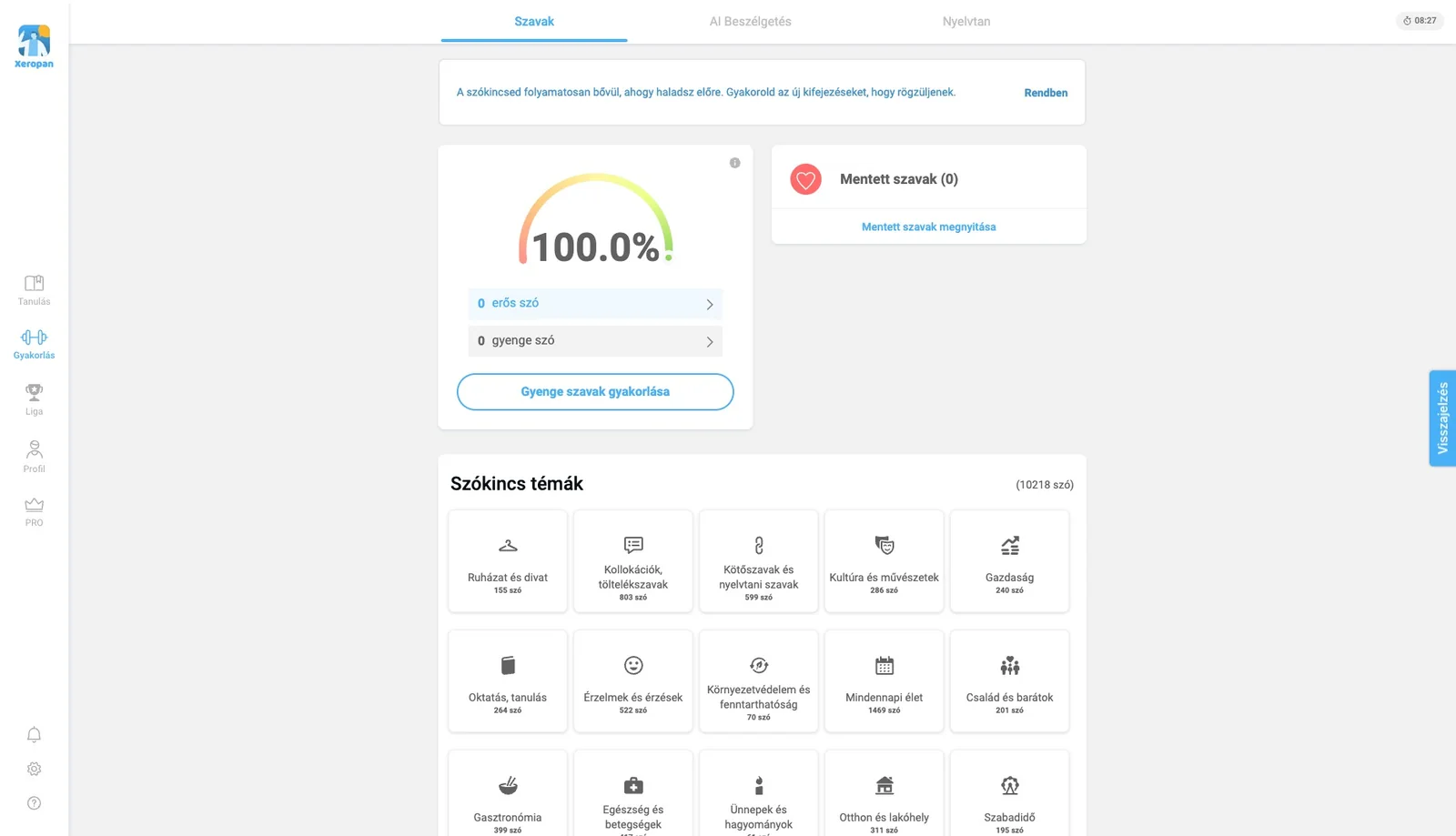Open Ruházat és divat topic card
Viewport: 1456px width, 836px height.
(508, 561)
